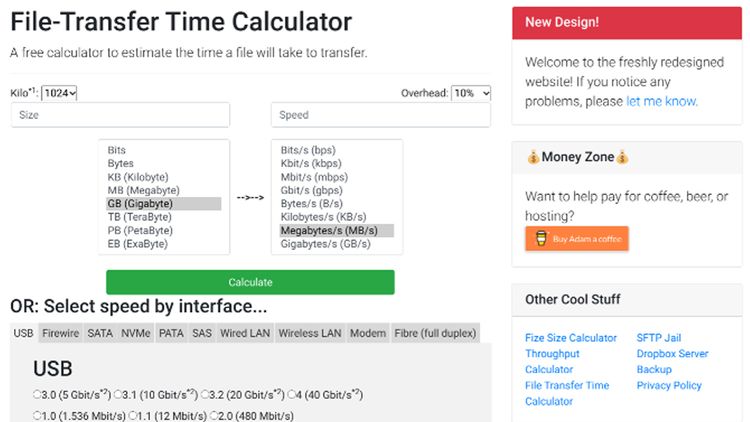Expand the Overhead 10% dropdown
The width and height of the screenshot is (750, 422).
471,93
